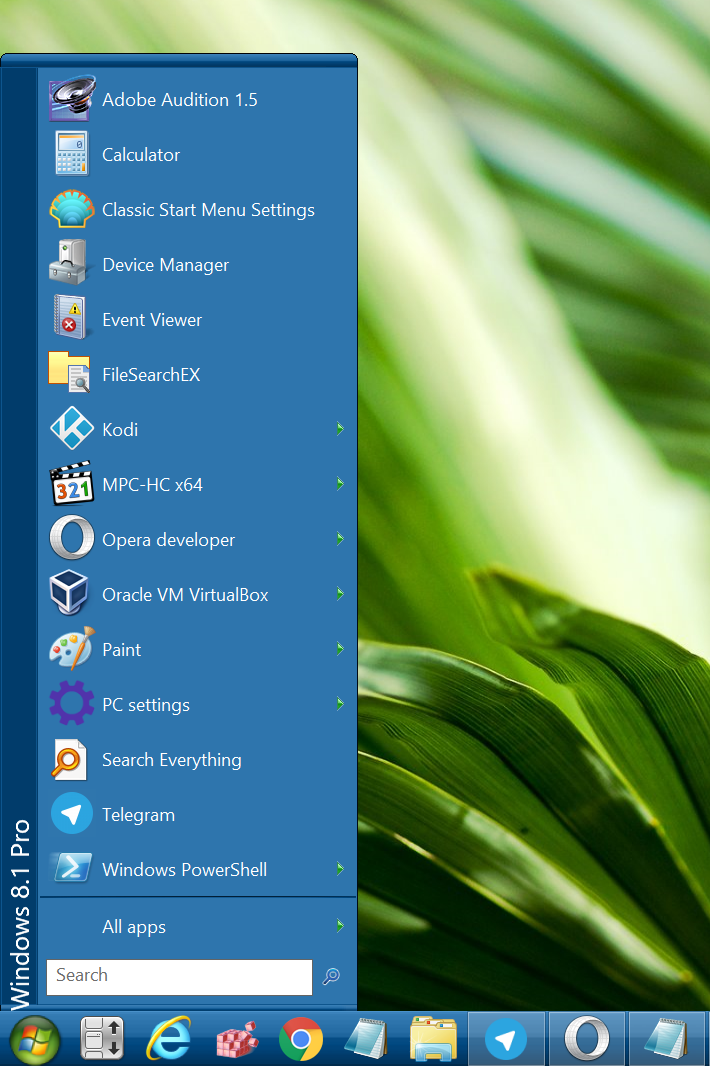
Task: Select the Event Viewer entry text
Action: point(152,320)
